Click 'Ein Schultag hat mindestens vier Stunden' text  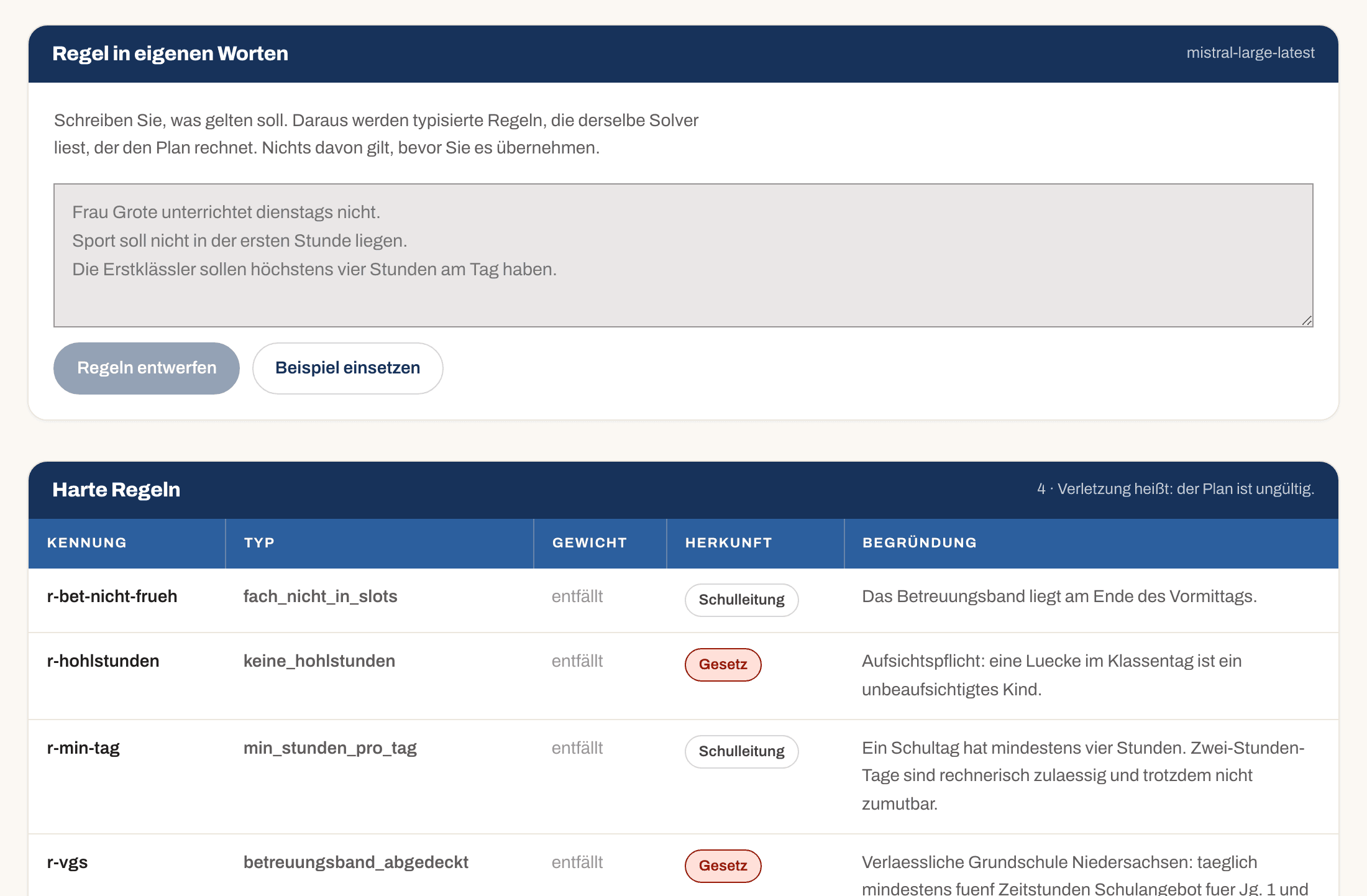pos(1083,776)
